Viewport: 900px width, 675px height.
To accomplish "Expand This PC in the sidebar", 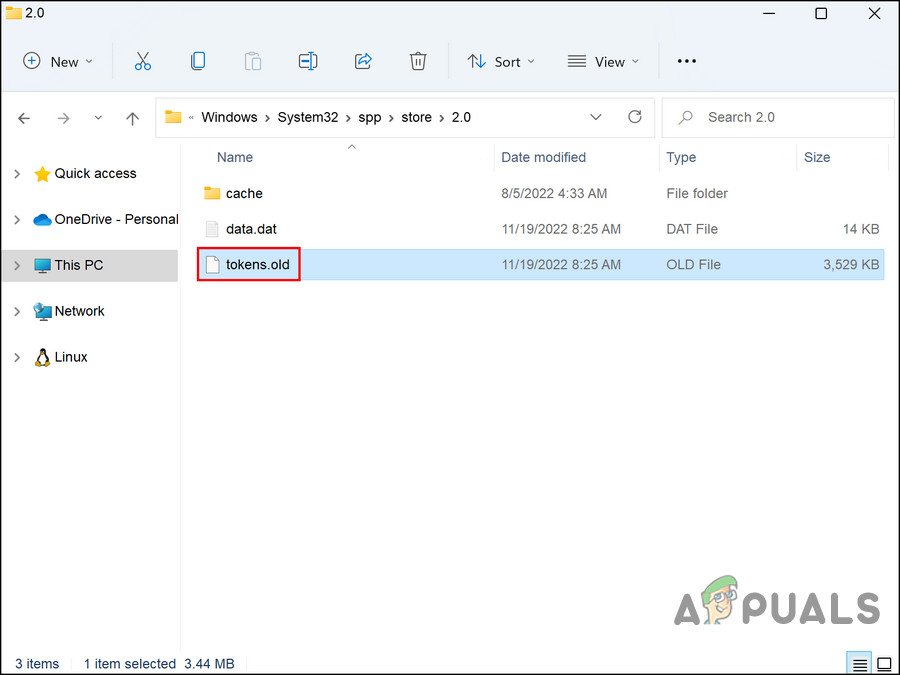I will click(16, 265).
